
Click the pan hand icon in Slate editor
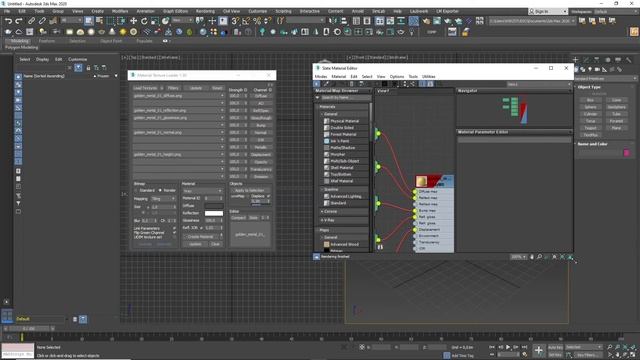531,257
